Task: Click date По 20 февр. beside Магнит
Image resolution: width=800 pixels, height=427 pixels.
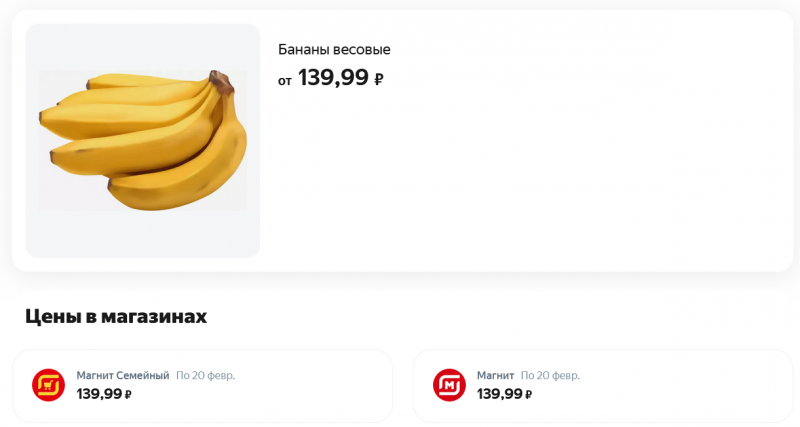Action: click(550, 376)
